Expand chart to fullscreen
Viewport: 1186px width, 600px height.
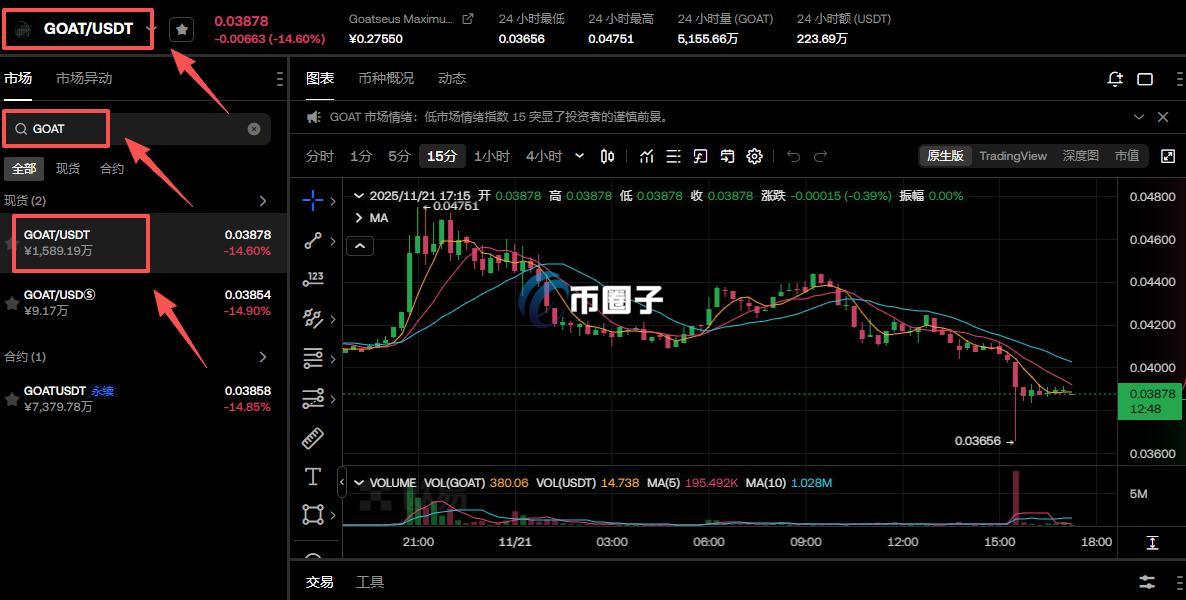pos(1167,156)
